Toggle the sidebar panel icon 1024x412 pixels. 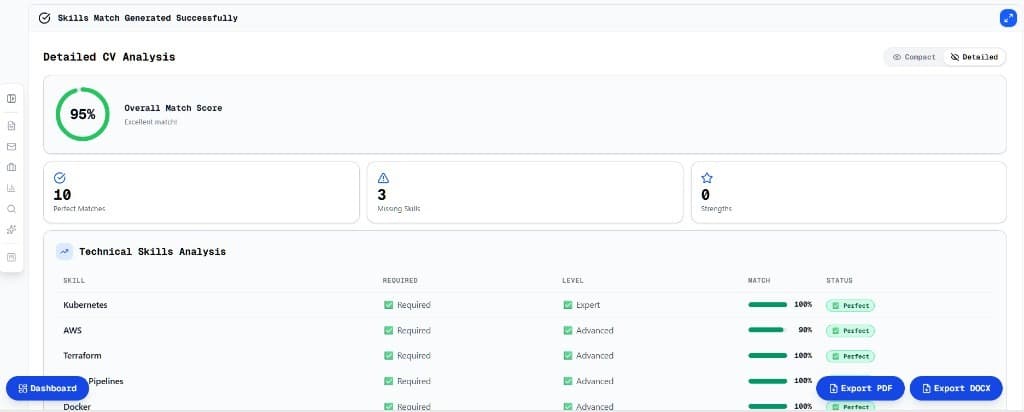click(x=11, y=99)
